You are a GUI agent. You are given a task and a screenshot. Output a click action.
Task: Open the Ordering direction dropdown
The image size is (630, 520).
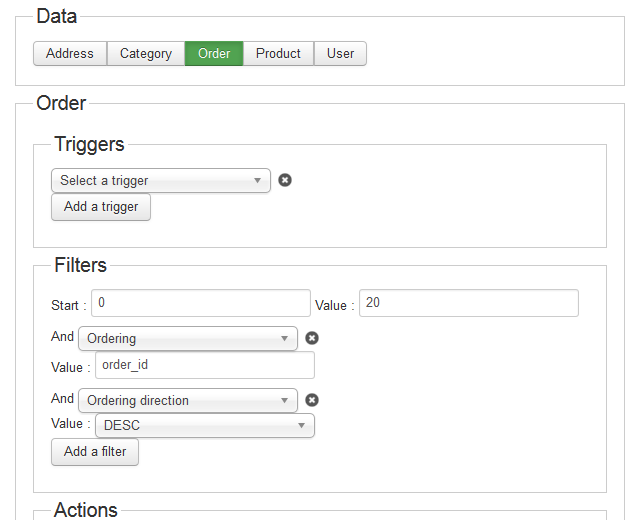pyautogui.click(x=188, y=400)
